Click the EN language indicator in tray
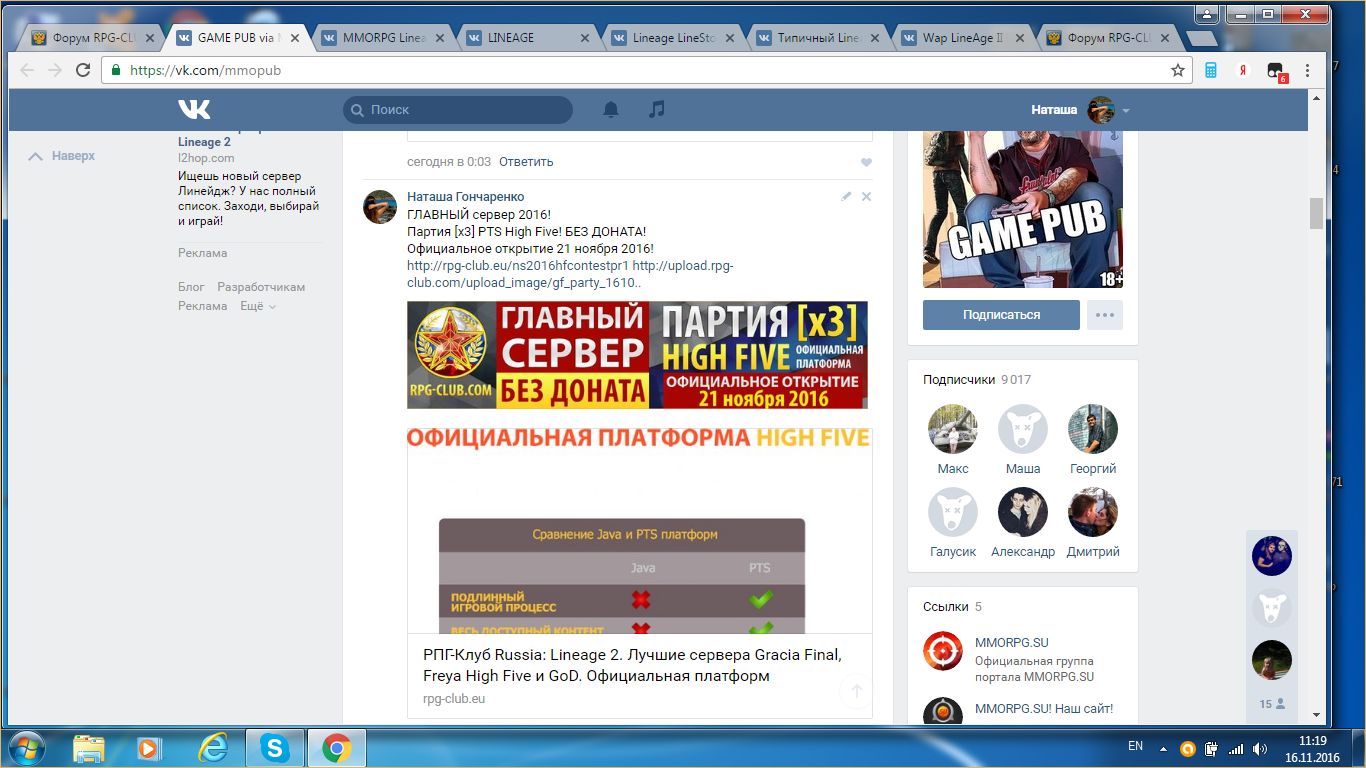Viewport: 1366px width, 768px height. [x=1135, y=746]
